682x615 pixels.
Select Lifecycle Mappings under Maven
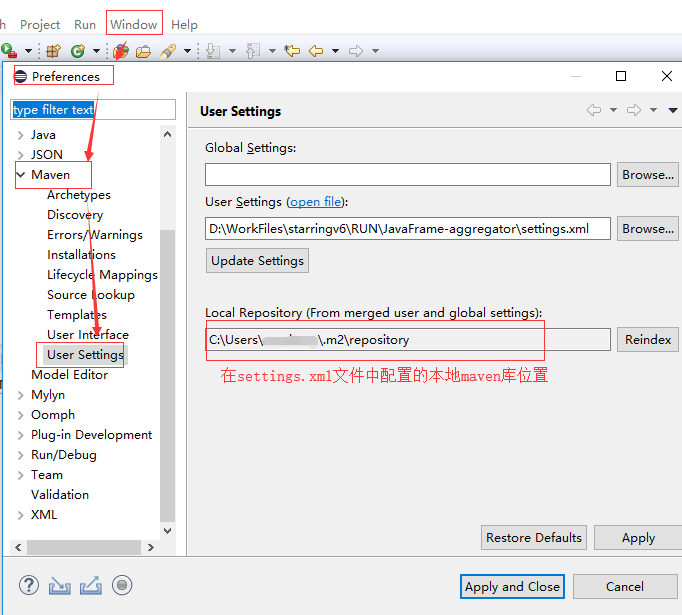tap(102, 275)
